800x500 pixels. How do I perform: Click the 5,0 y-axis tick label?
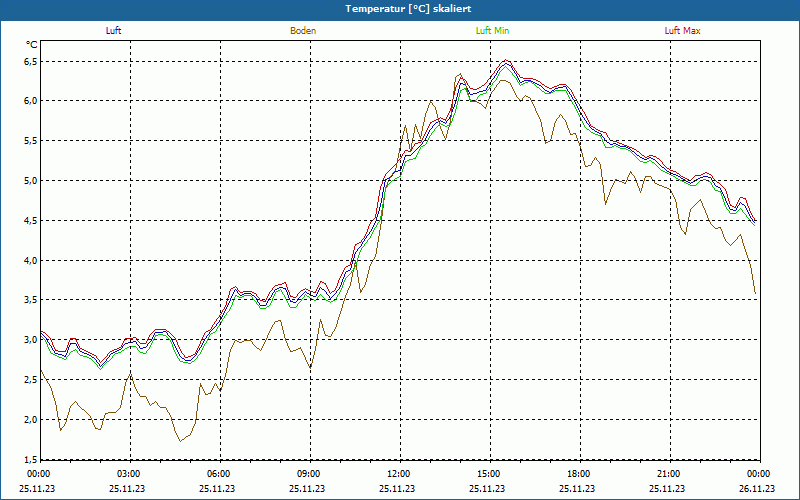pos(30,181)
